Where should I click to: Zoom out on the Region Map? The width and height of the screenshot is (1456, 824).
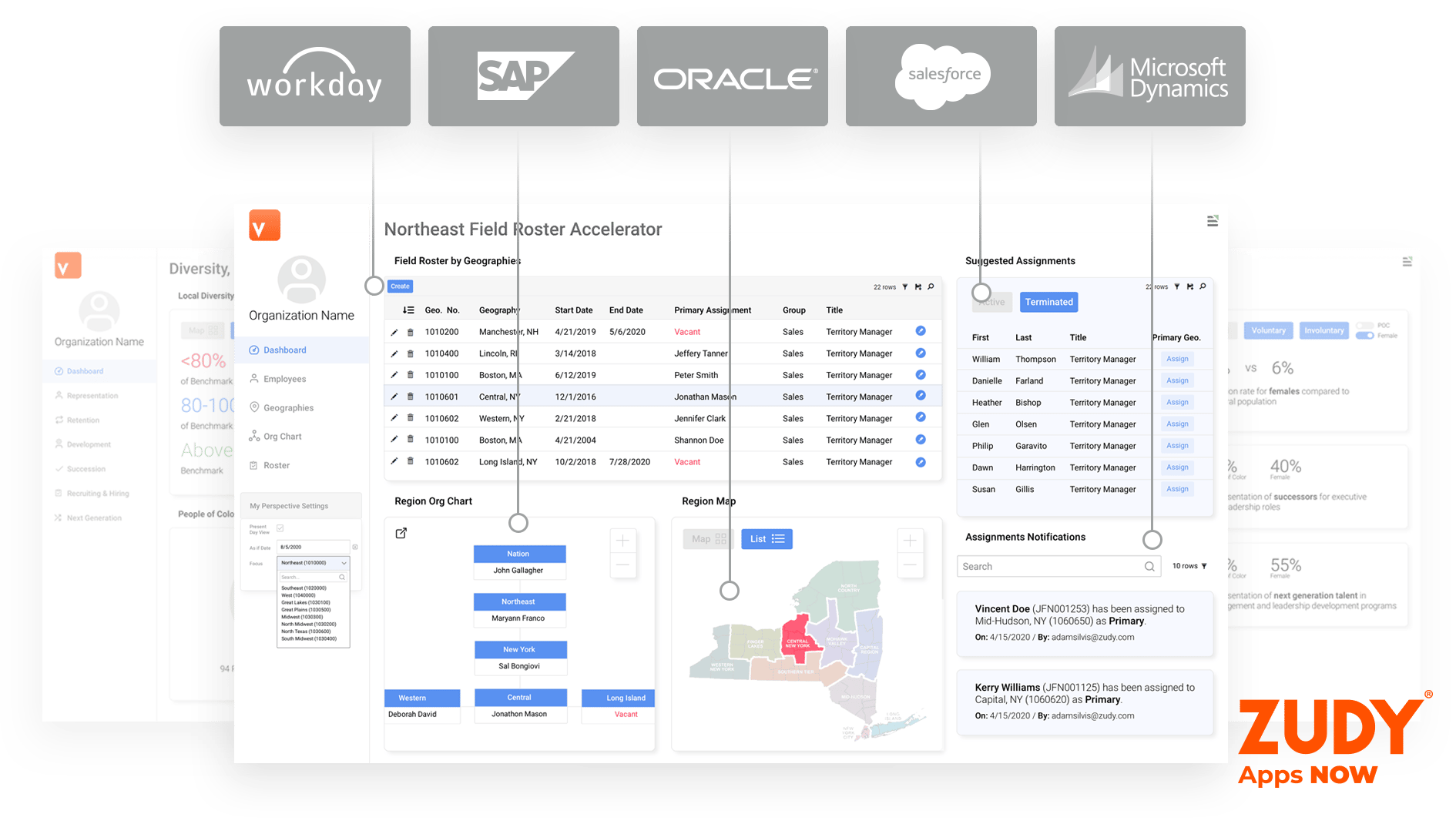point(910,565)
